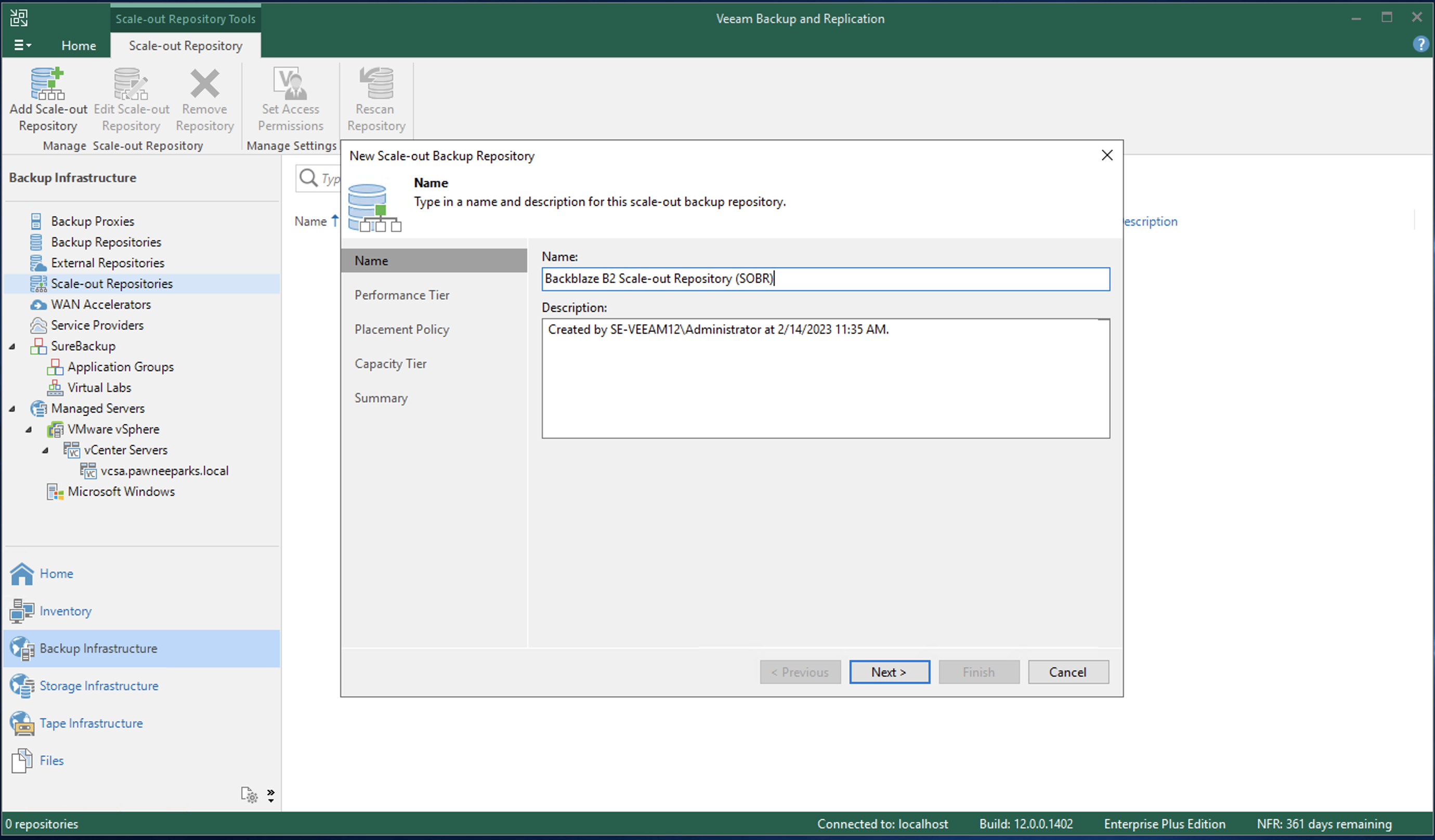This screenshot has height=840, width=1435.
Task: Click the Tape Infrastructure icon
Action: [22, 723]
